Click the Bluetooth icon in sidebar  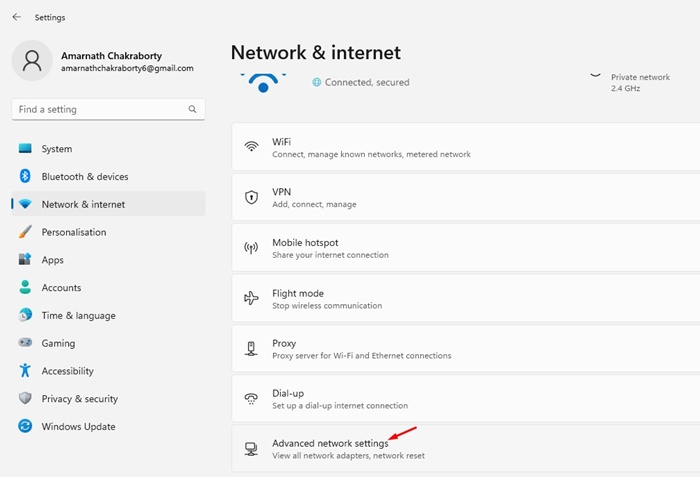[x=25, y=176]
